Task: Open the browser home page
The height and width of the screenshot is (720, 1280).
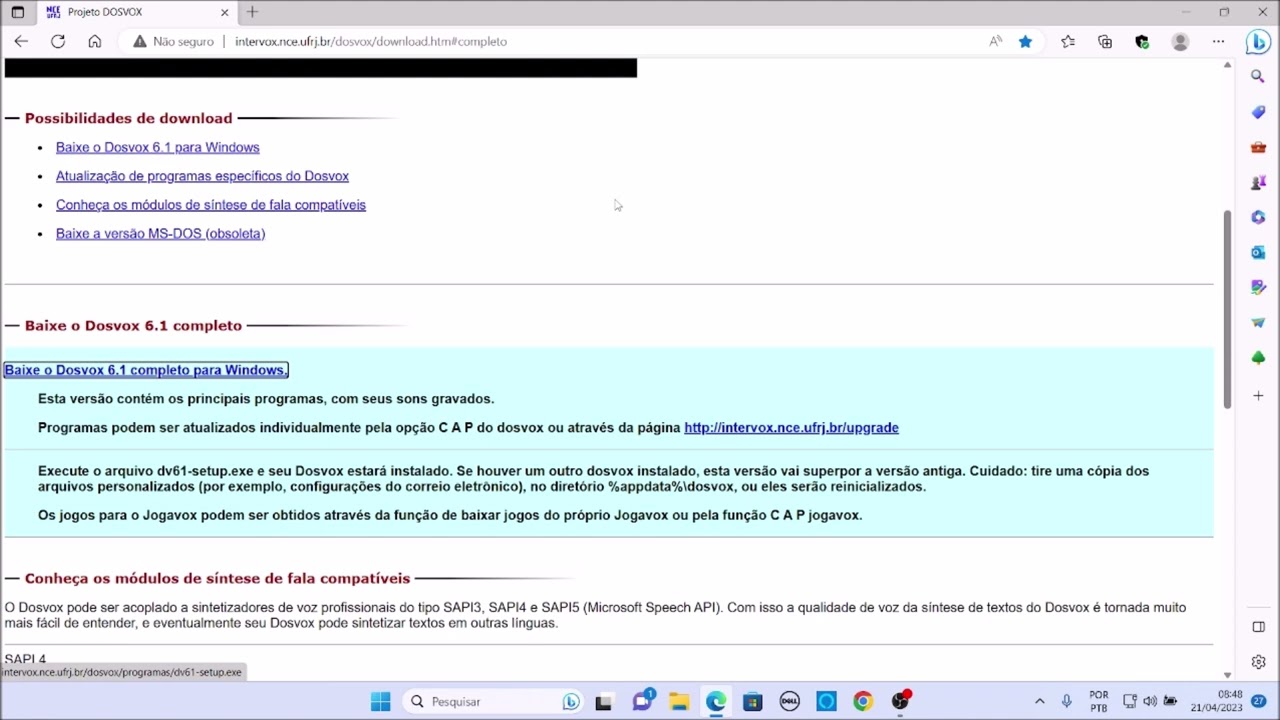Action: pos(95,41)
